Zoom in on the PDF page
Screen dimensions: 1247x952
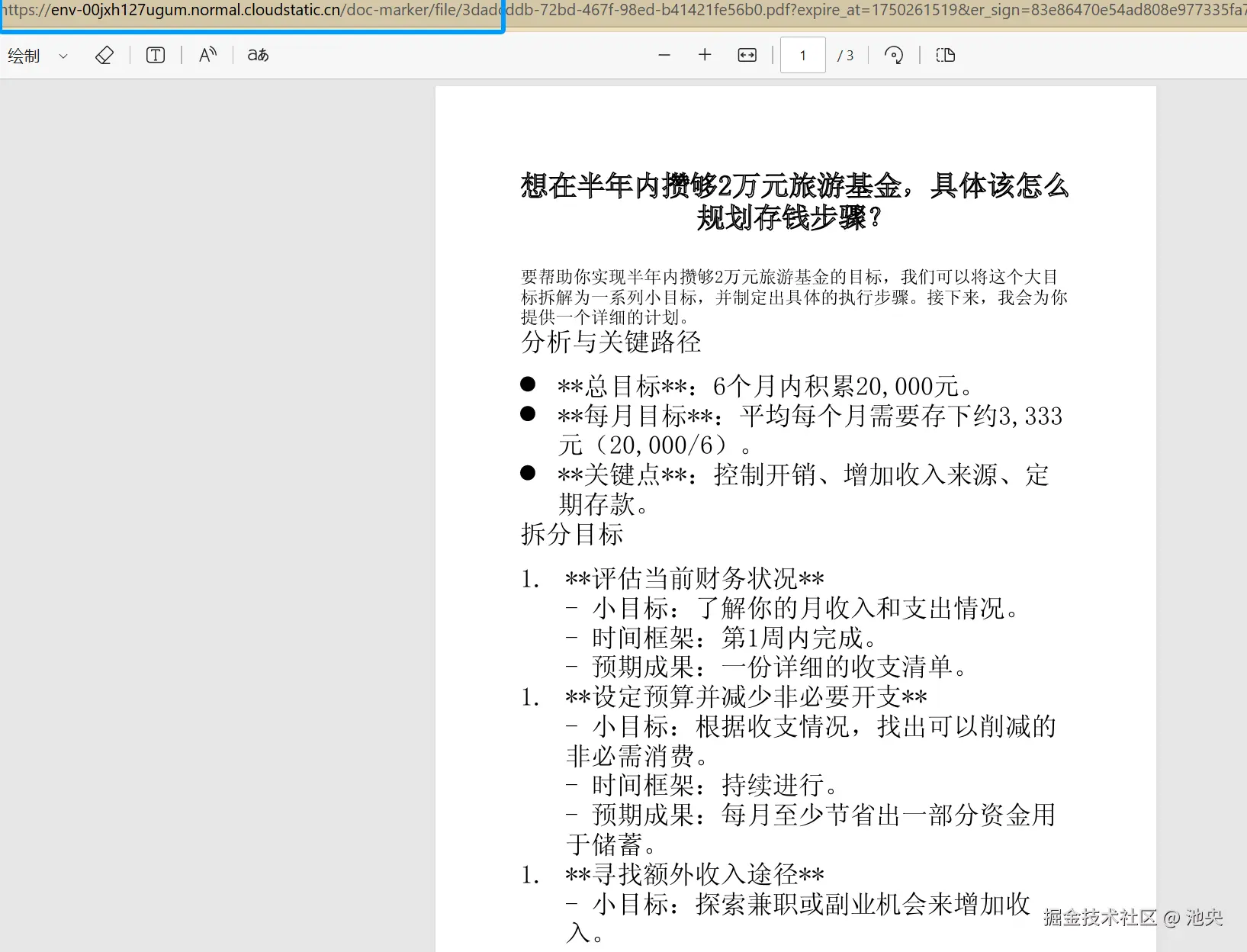click(705, 54)
